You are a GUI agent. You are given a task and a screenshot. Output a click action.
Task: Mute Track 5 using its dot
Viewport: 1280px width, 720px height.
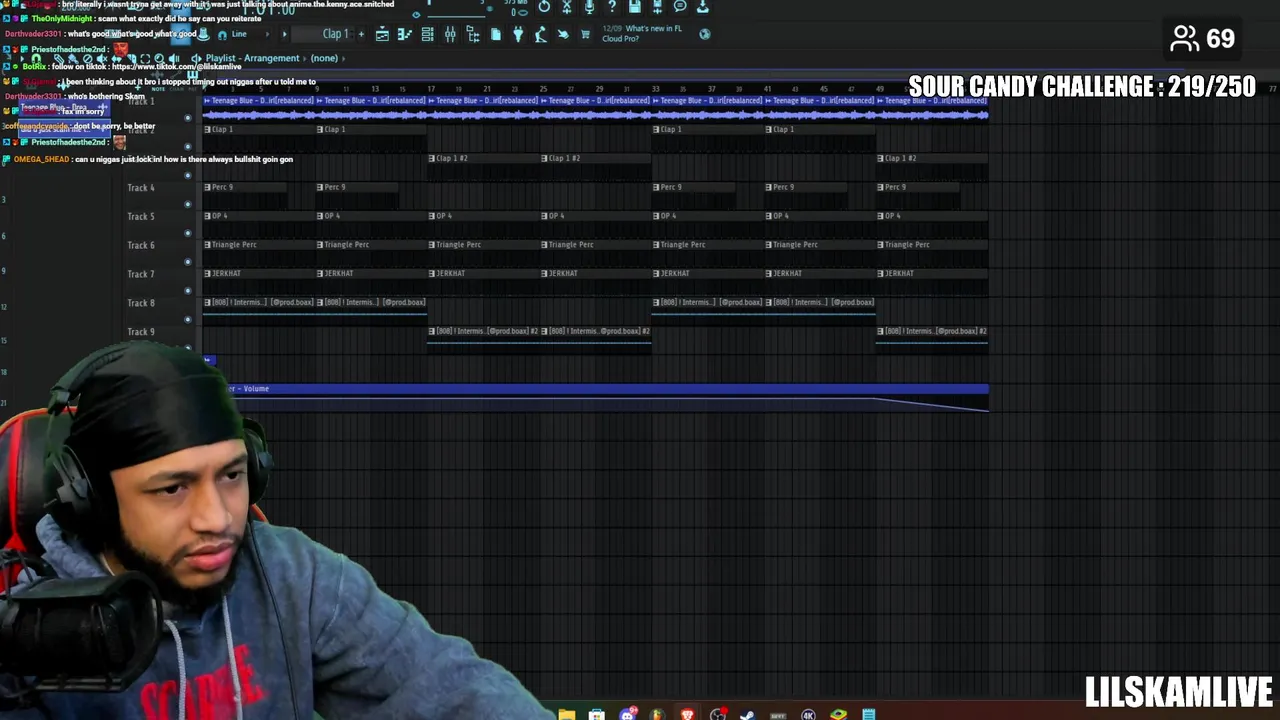point(187,233)
